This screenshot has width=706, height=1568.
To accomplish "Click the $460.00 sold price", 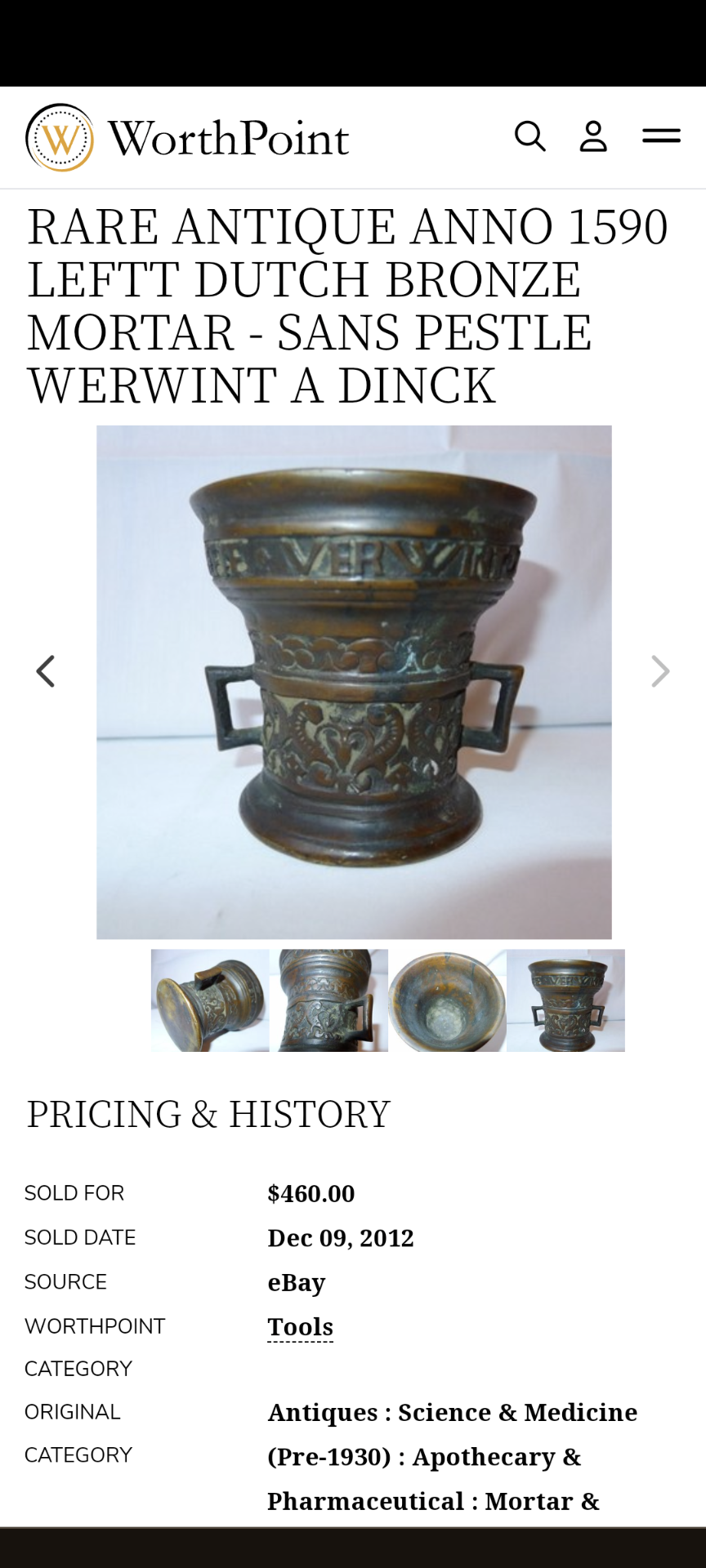I will [x=311, y=1193].
